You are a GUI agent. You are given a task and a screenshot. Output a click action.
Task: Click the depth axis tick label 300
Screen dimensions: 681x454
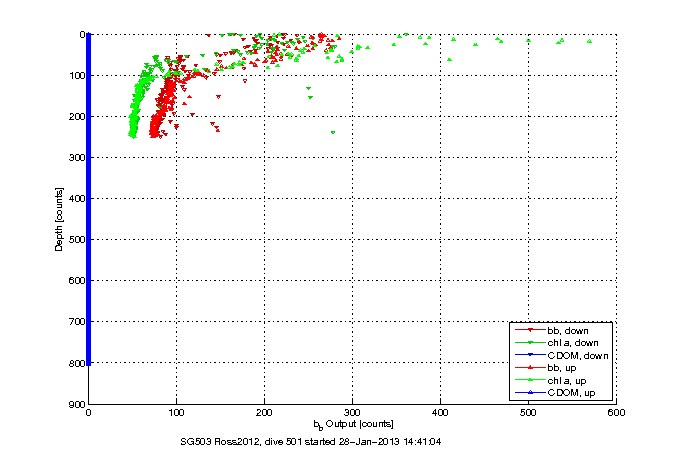pyautogui.click(x=76, y=158)
